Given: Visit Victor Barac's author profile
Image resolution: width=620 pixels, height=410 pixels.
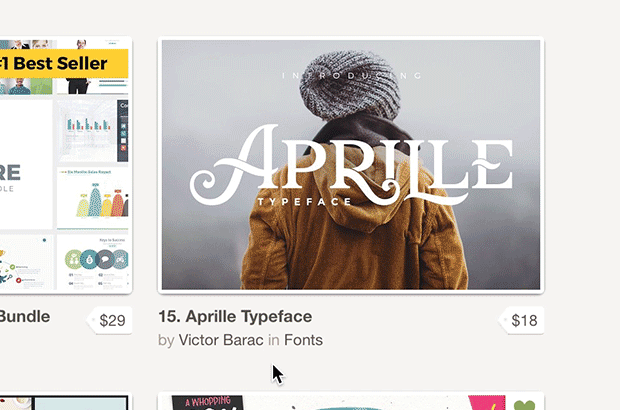Looking at the screenshot, I should point(221,340).
